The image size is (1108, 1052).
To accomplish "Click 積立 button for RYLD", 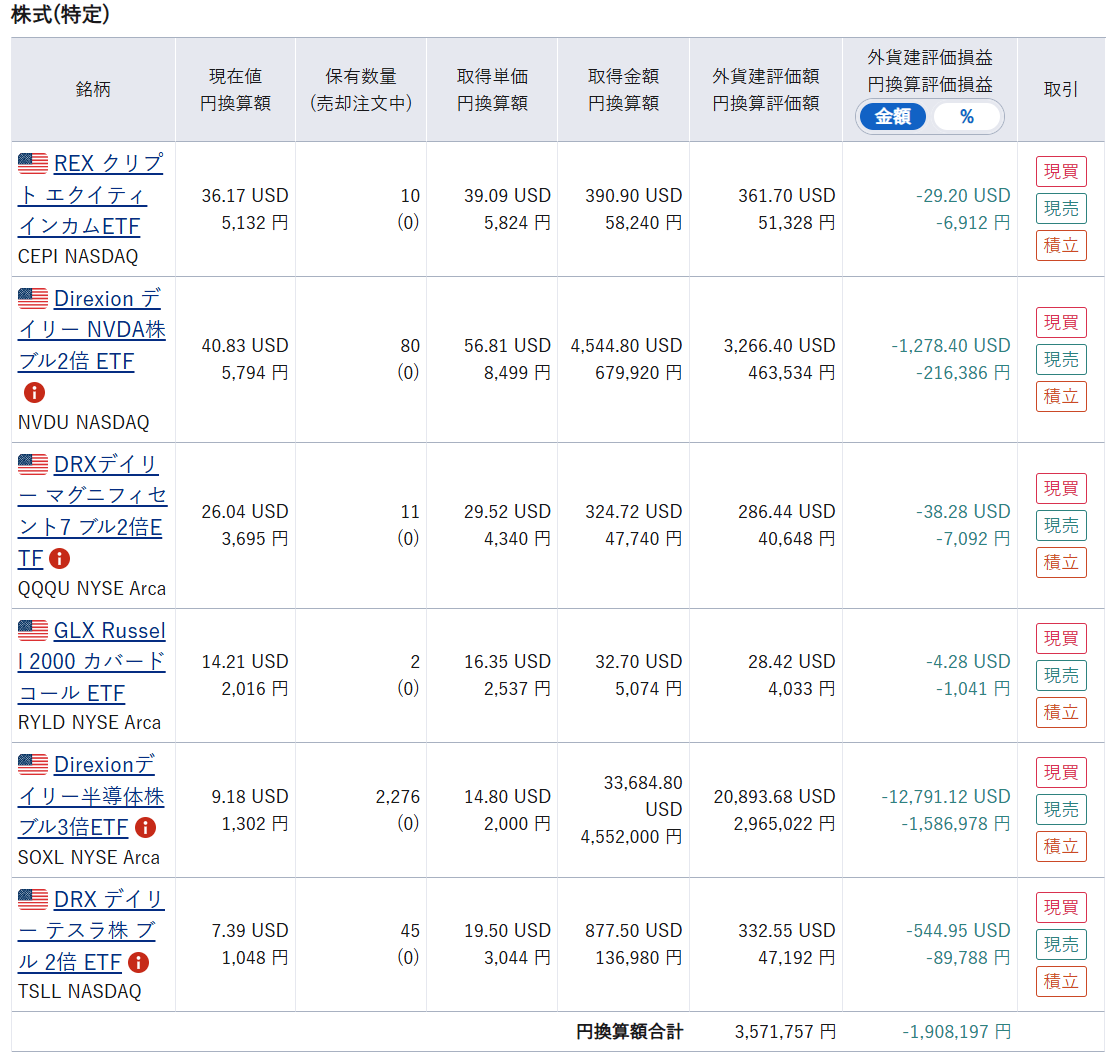I will 1061,712.
